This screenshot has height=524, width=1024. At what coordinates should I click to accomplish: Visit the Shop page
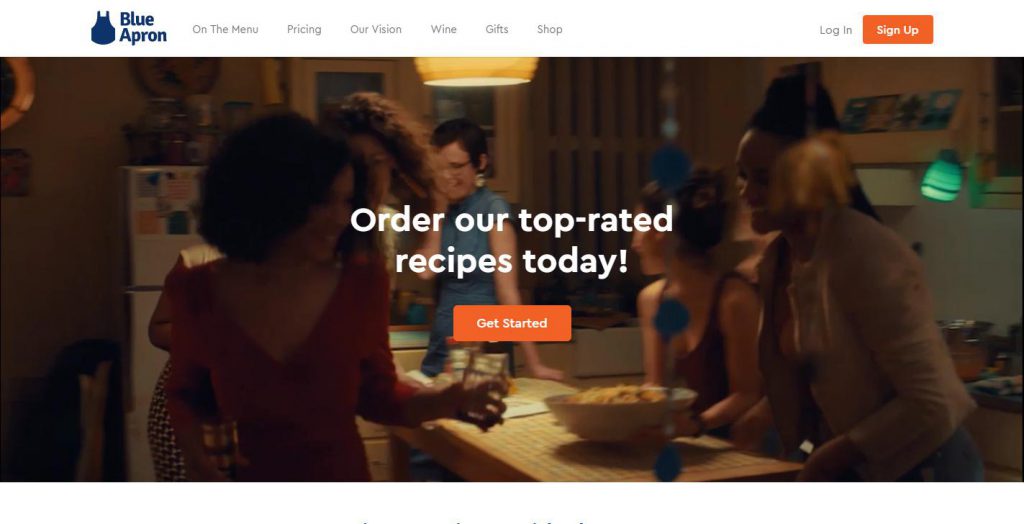[550, 29]
